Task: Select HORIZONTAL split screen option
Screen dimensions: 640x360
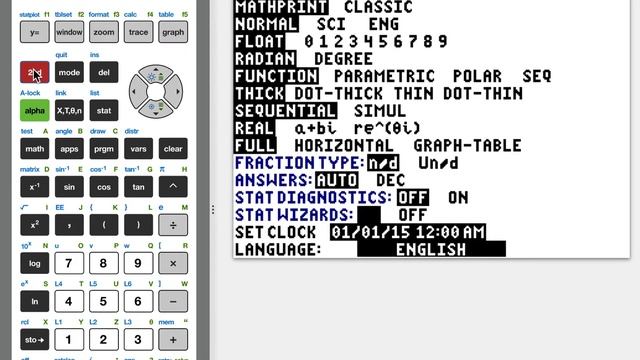Action: [344, 145]
